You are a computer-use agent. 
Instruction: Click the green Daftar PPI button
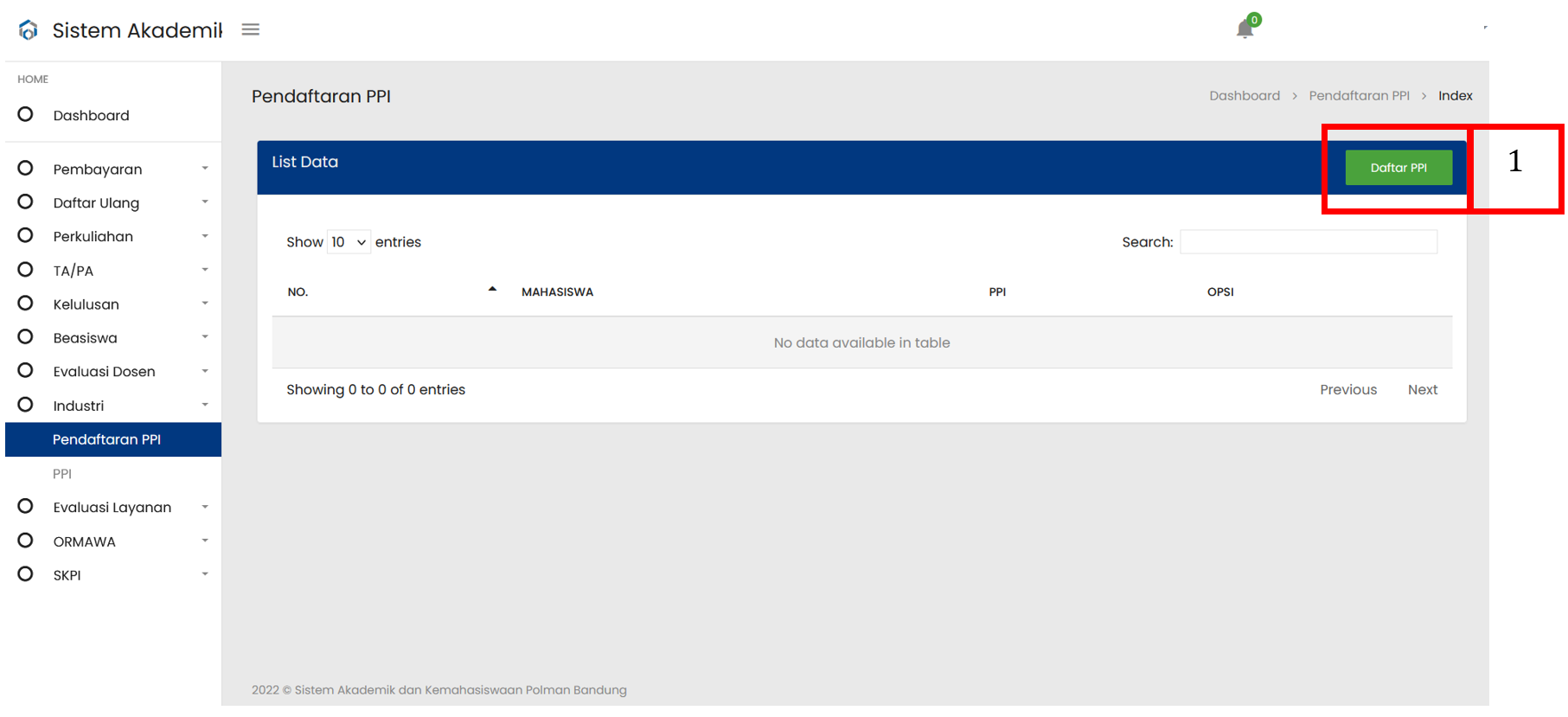[x=1398, y=168]
